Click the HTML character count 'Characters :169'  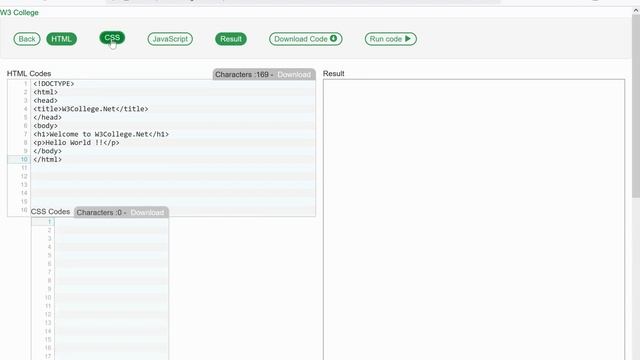(x=242, y=75)
